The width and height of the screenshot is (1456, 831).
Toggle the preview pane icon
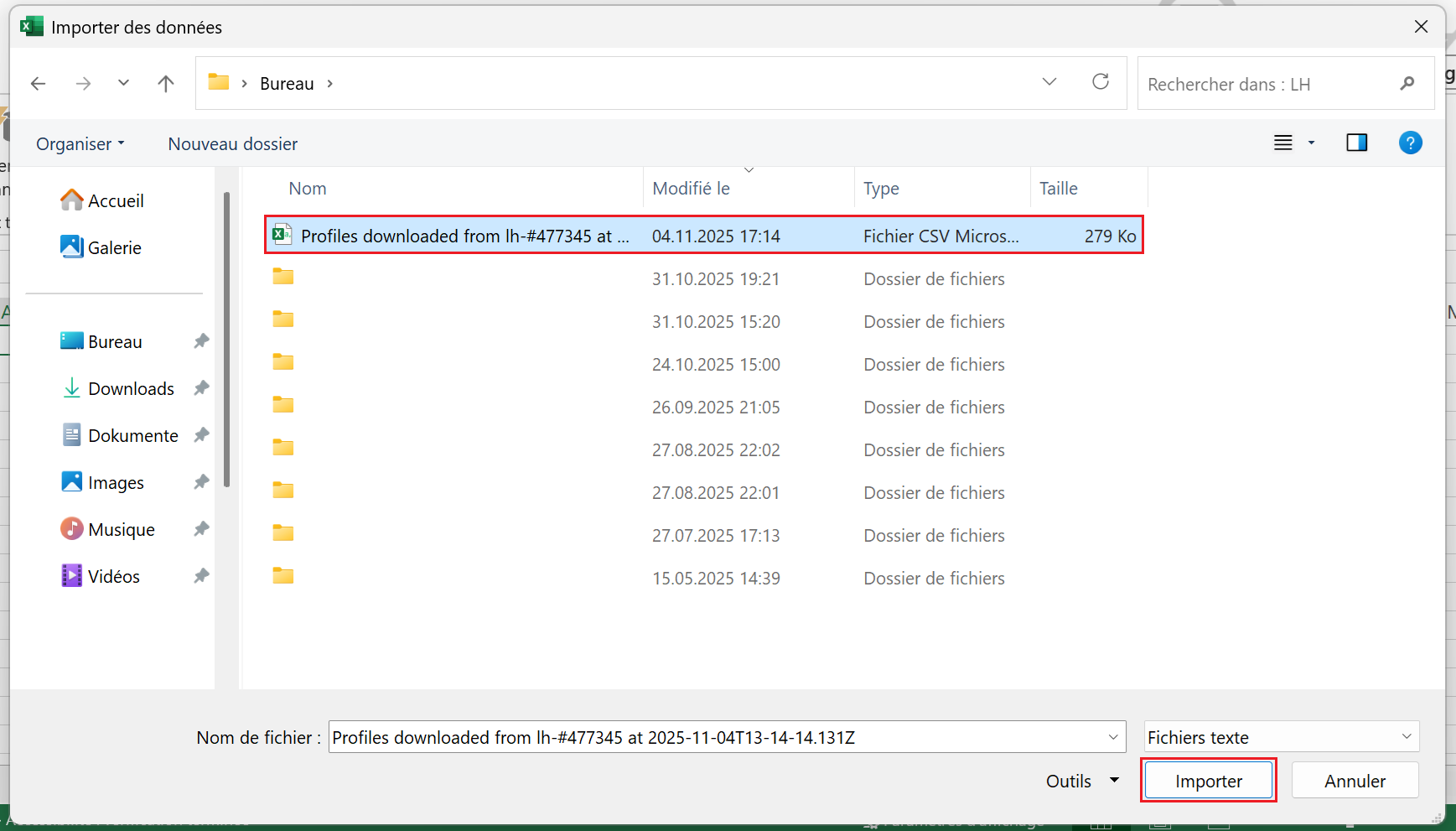(1356, 143)
